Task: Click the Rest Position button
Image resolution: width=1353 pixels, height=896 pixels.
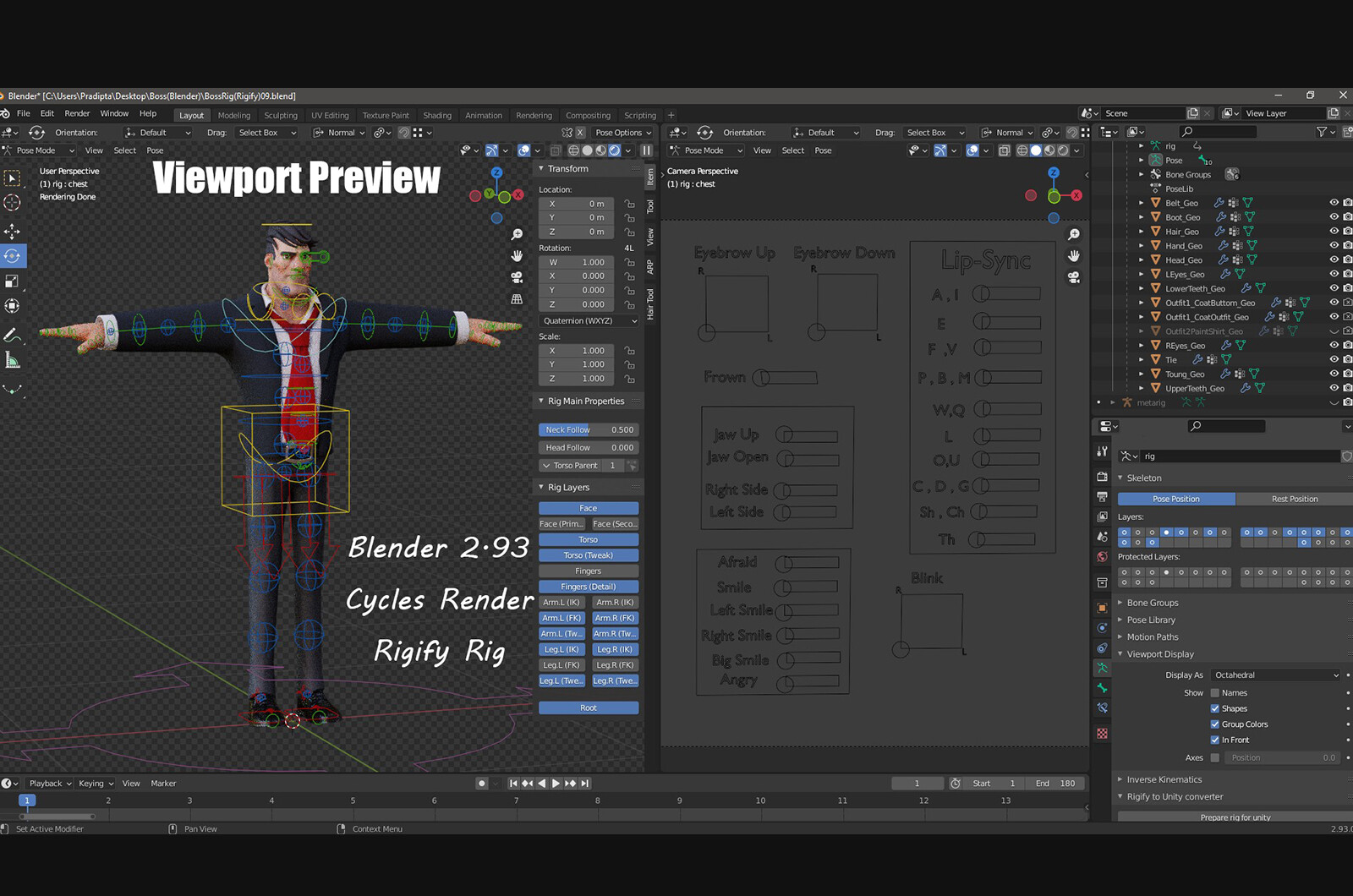Action: (x=1294, y=499)
